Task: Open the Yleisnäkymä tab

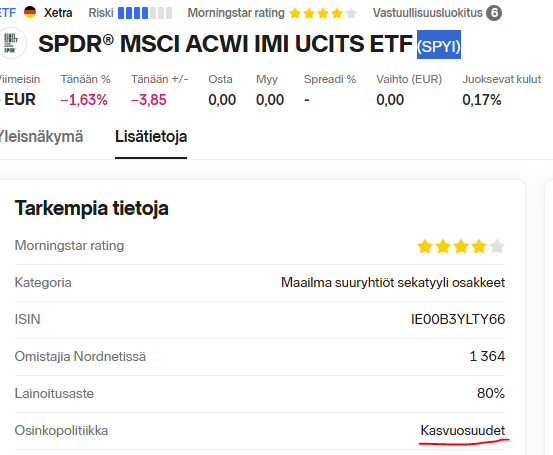Action: pyautogui.click(x=41, y=137)
